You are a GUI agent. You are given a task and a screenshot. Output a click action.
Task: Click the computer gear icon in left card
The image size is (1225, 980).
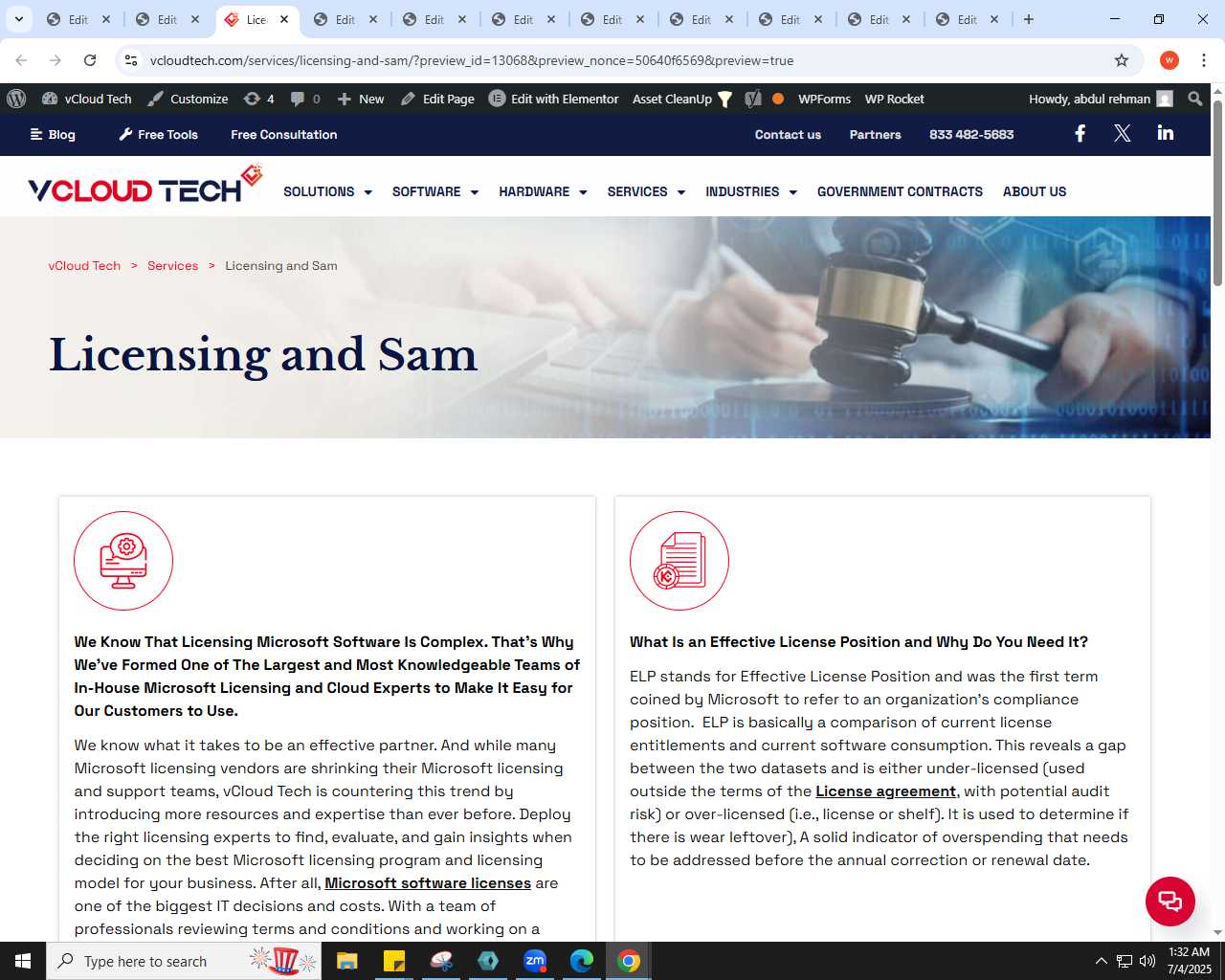123,561
